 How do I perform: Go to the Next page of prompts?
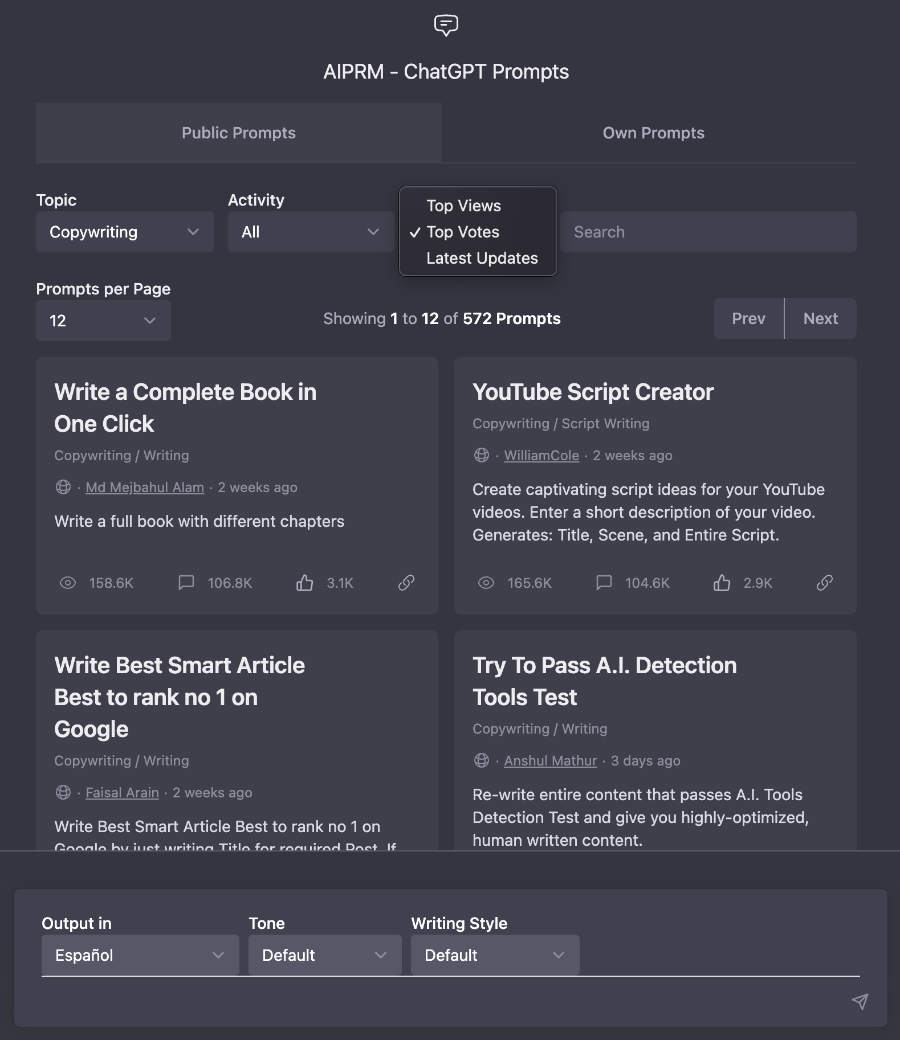(x=820, y=319)
